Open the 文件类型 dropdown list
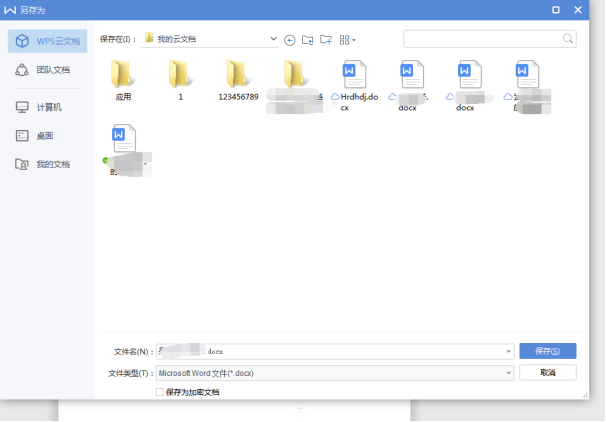Screen dimensions: 606x422 508,373
